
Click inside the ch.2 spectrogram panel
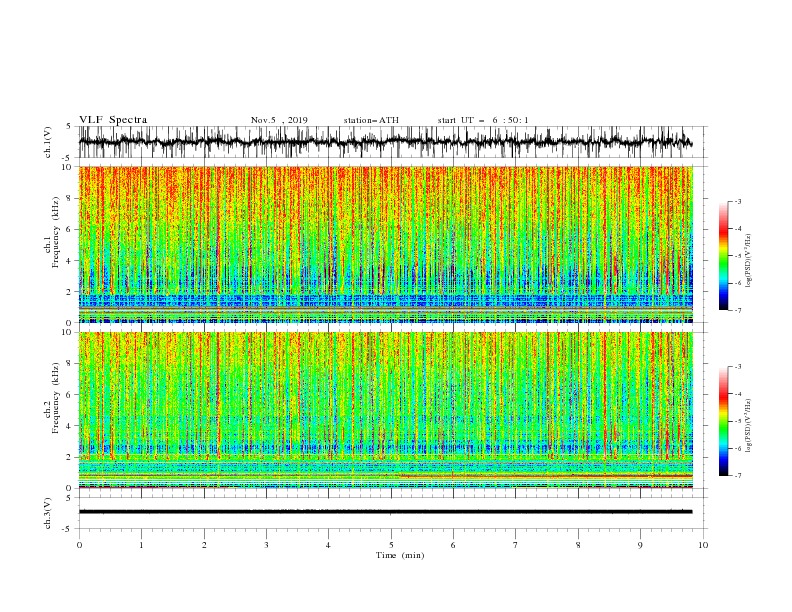(x=385, y=410)
